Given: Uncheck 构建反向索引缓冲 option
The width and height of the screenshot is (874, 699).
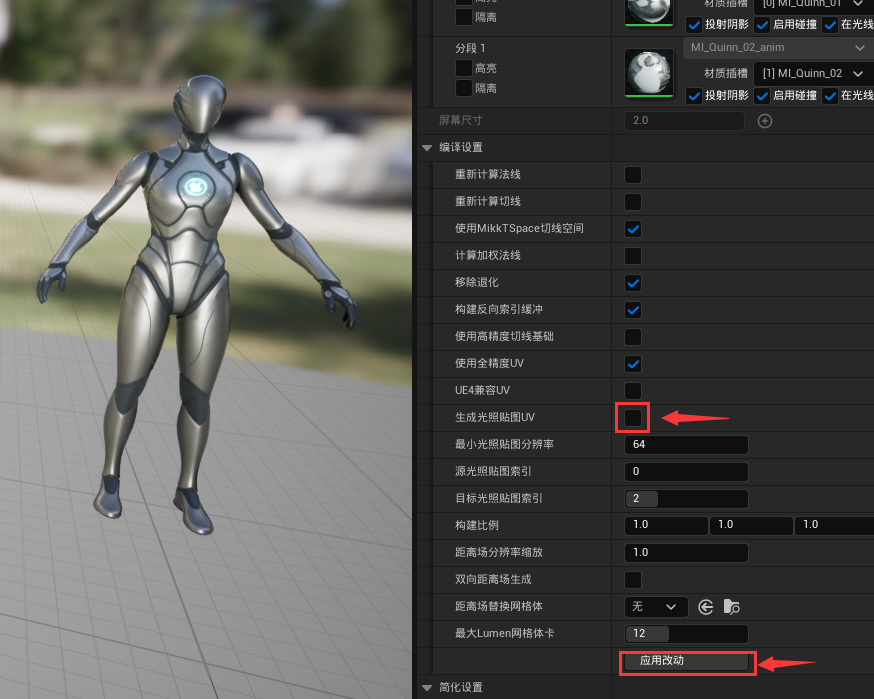Looking at the screenshot, I should tap(633, 310).
